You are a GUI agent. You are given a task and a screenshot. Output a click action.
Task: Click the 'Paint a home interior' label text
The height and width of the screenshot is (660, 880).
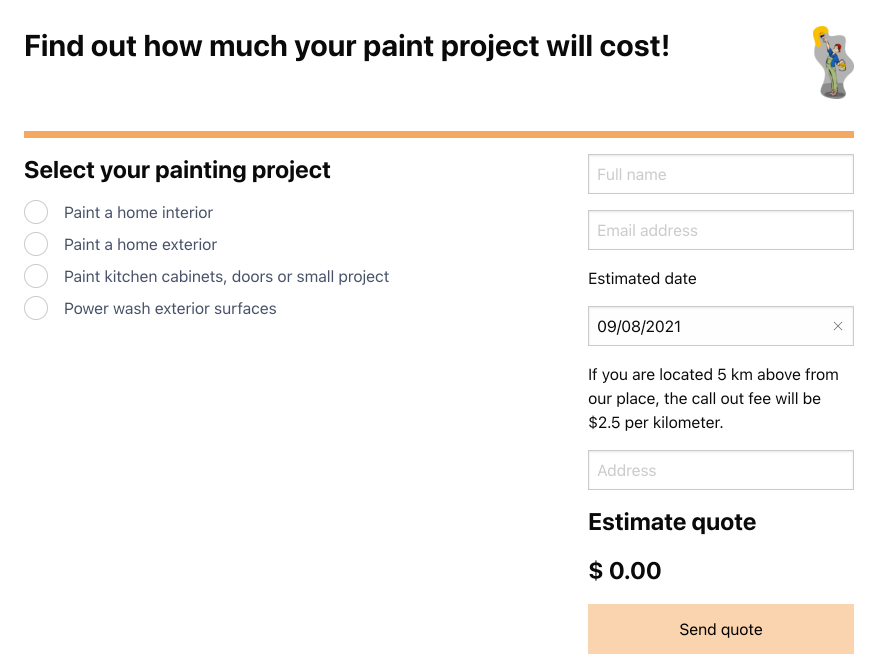tap(138, 213)
